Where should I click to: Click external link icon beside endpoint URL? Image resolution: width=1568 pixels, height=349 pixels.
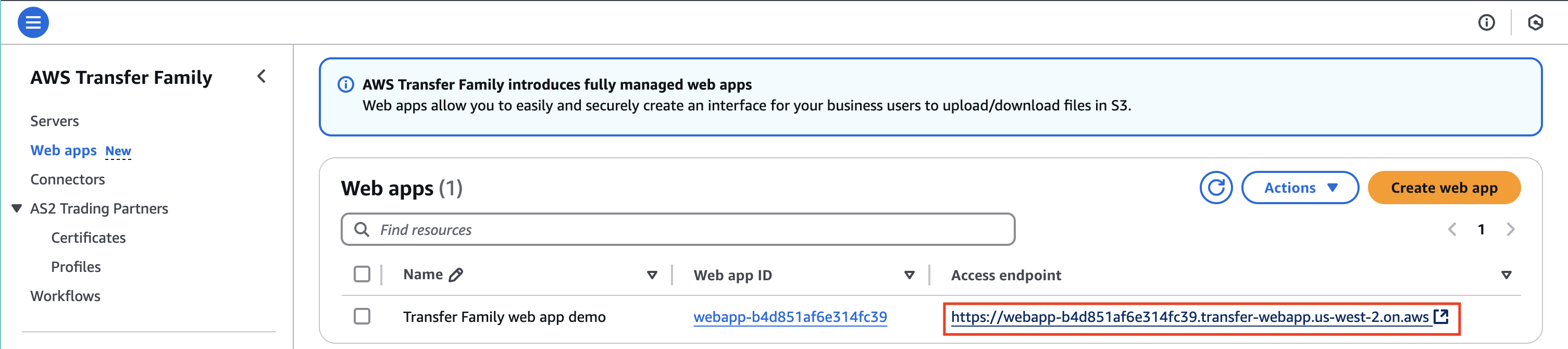point(1441,317)
